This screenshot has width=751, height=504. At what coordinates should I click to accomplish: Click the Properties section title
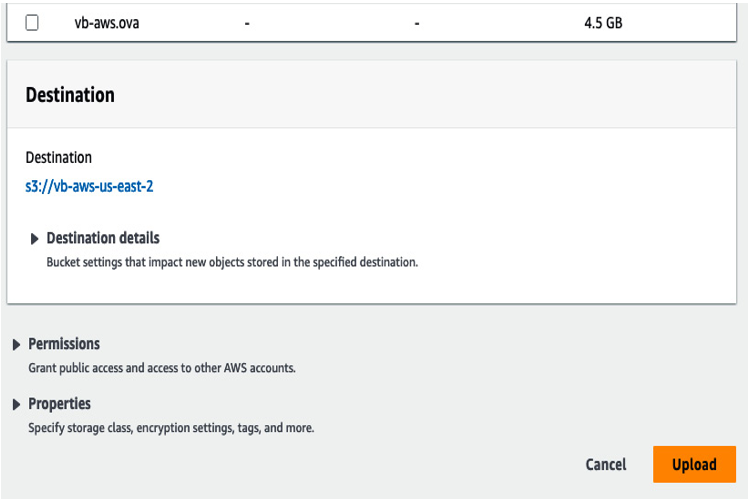pos(59,404)
